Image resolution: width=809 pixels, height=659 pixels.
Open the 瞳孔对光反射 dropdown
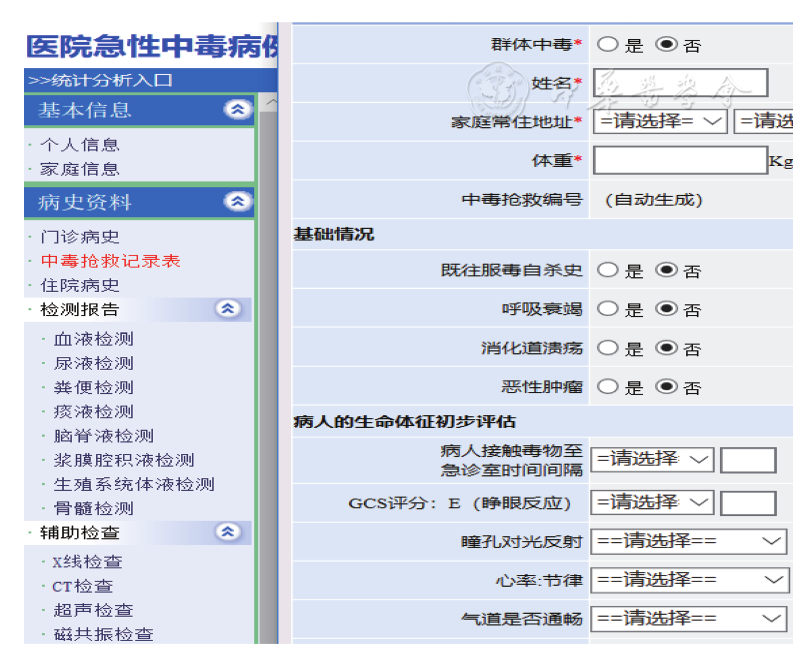[688, 541]
